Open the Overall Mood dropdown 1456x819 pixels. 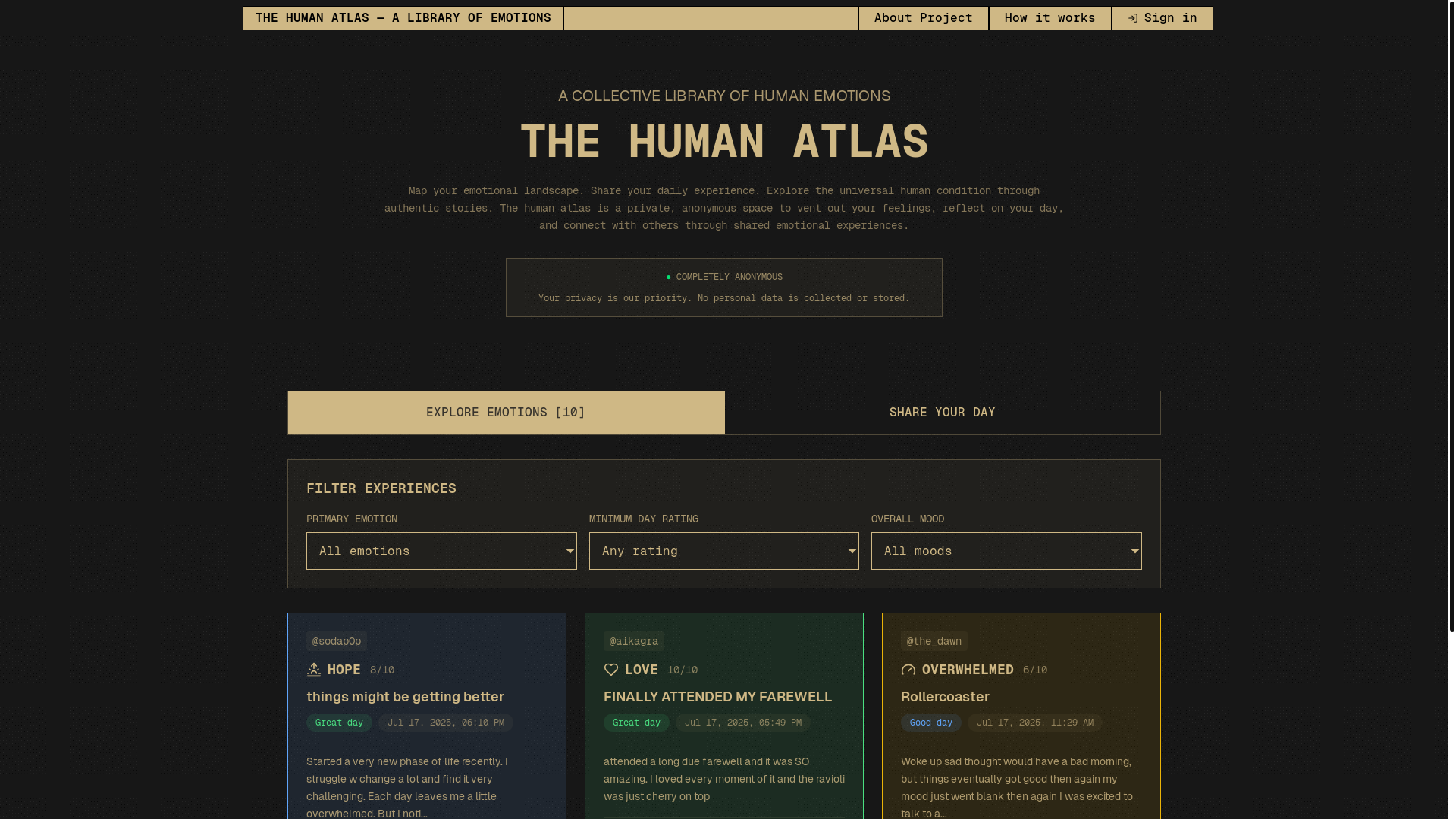1006,551
